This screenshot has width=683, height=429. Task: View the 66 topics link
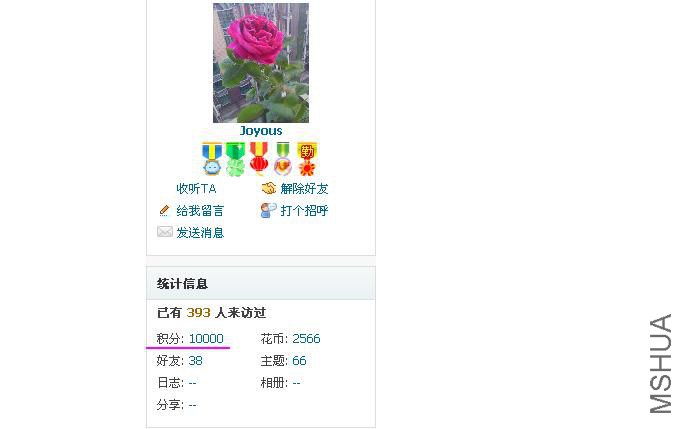point(299,361)
